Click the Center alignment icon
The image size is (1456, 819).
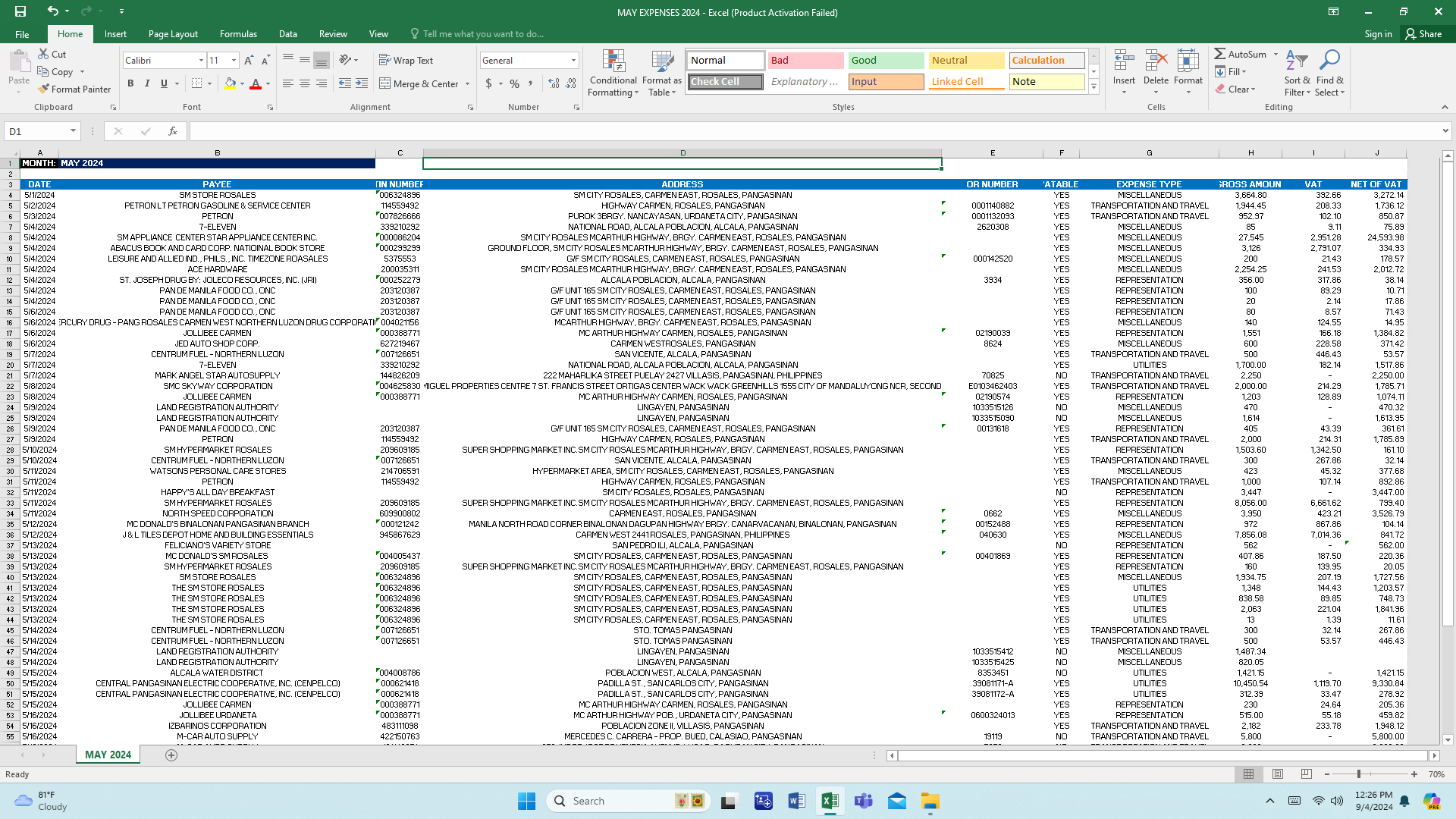coord(305,83)
